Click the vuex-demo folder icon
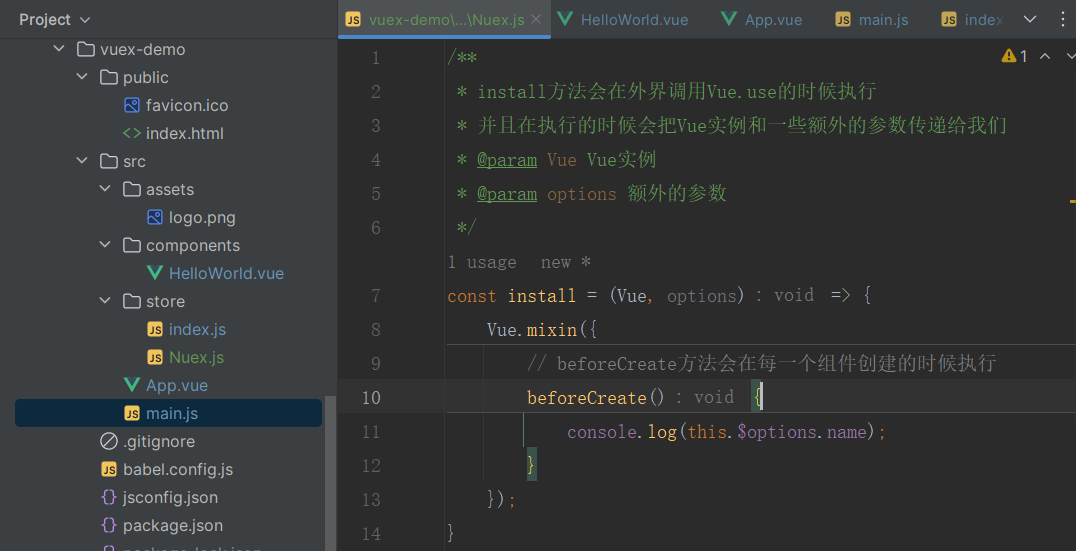 [86, 49]
